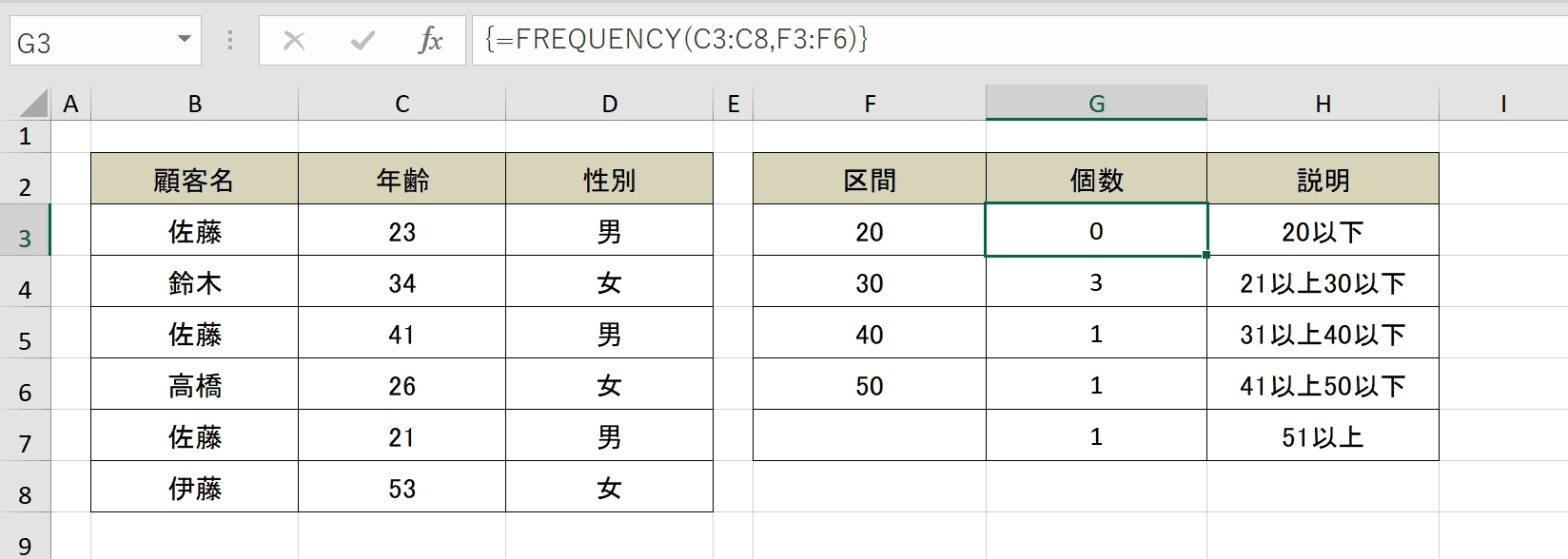The height and width of the screenshot is (559, 1568).
Task: Select column H header
Action: [1323, 104]
